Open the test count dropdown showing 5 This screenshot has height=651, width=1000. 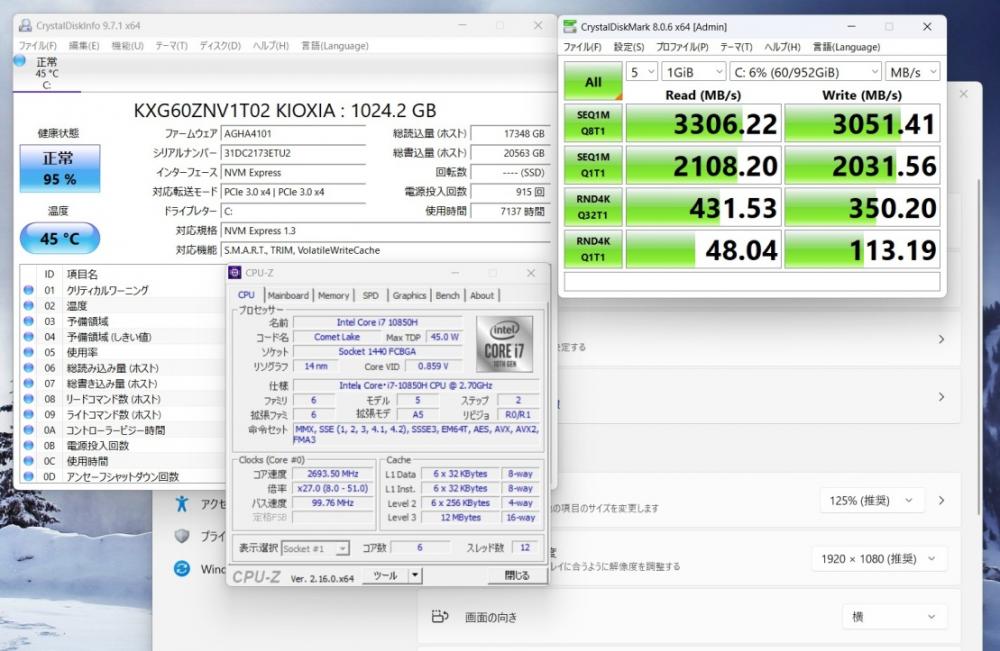click(642, 72)
